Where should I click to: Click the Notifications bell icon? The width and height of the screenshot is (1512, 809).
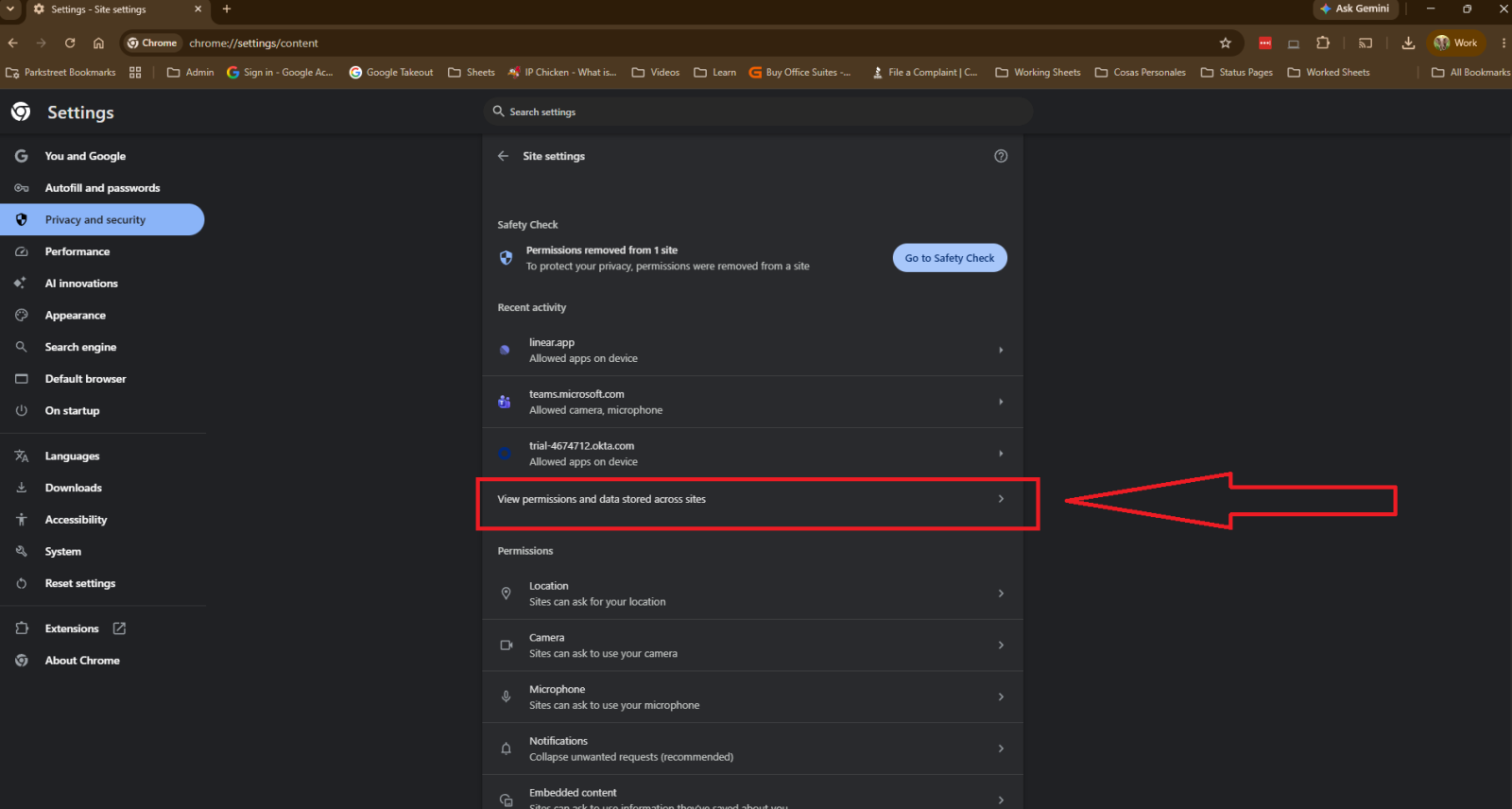point(506,749)
